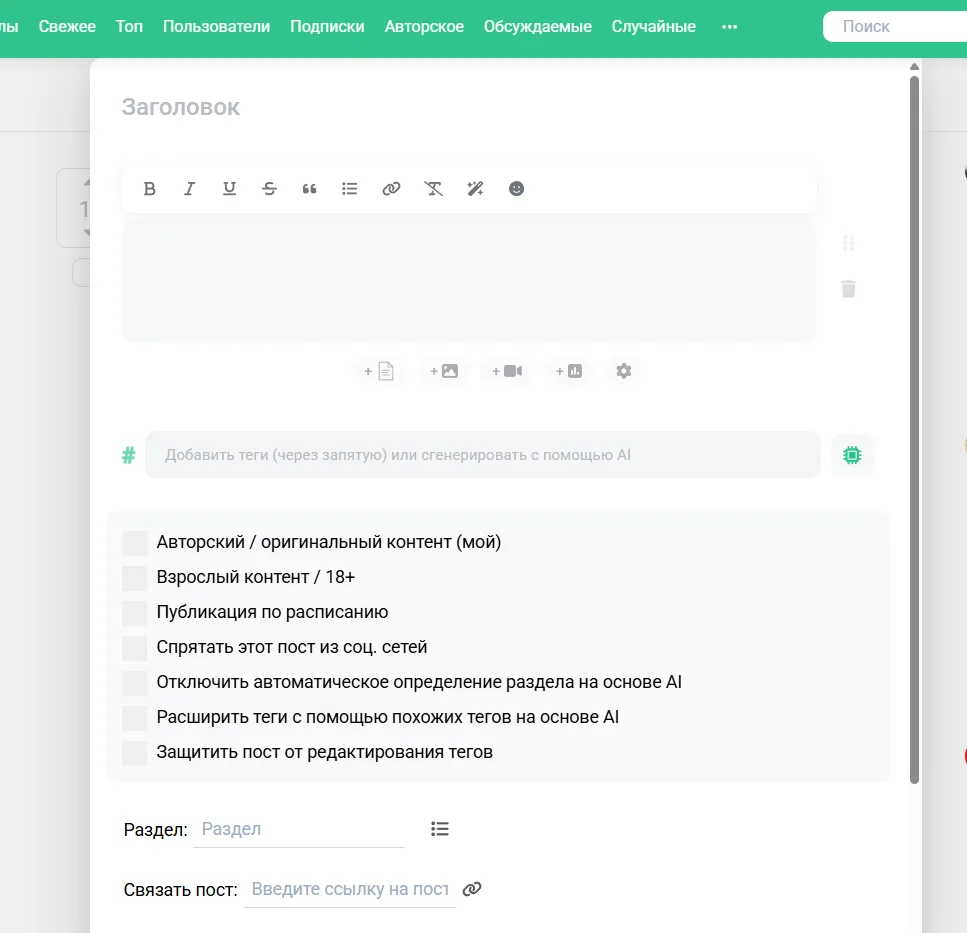Open the Авторское section
This screenshot has height=933, width=967.
424,27
